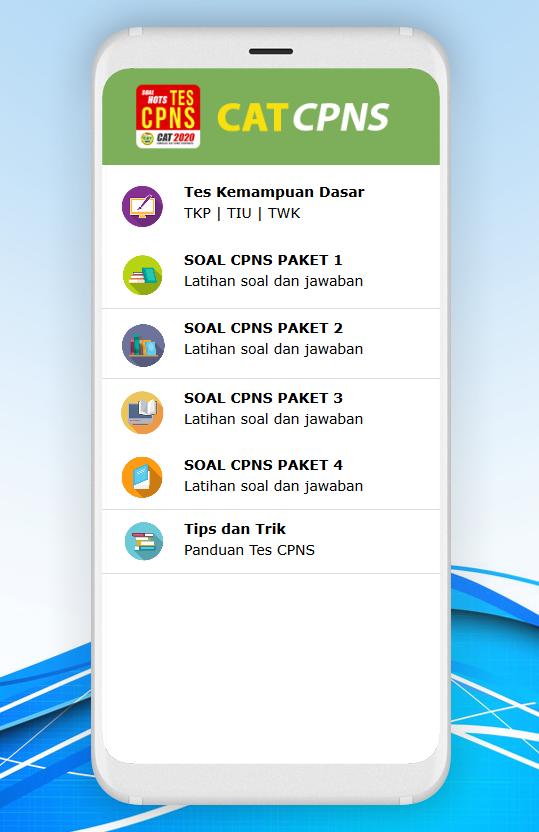Tap the open-book icon for Paket 3
This screenshot has width=539, height=832.
tap(142, 412)
